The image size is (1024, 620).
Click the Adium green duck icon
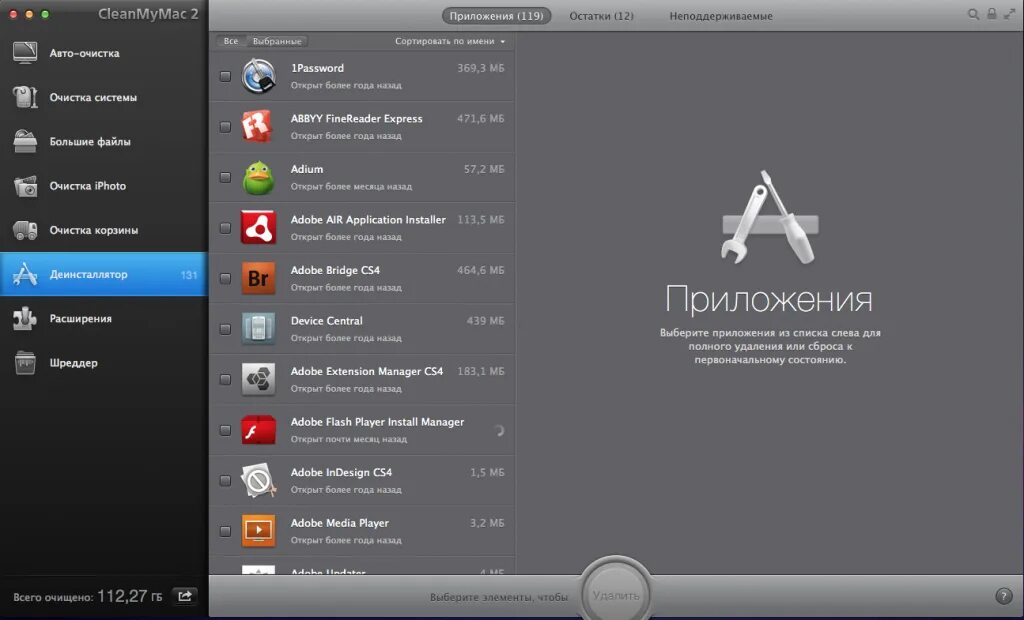coord(259,177)
